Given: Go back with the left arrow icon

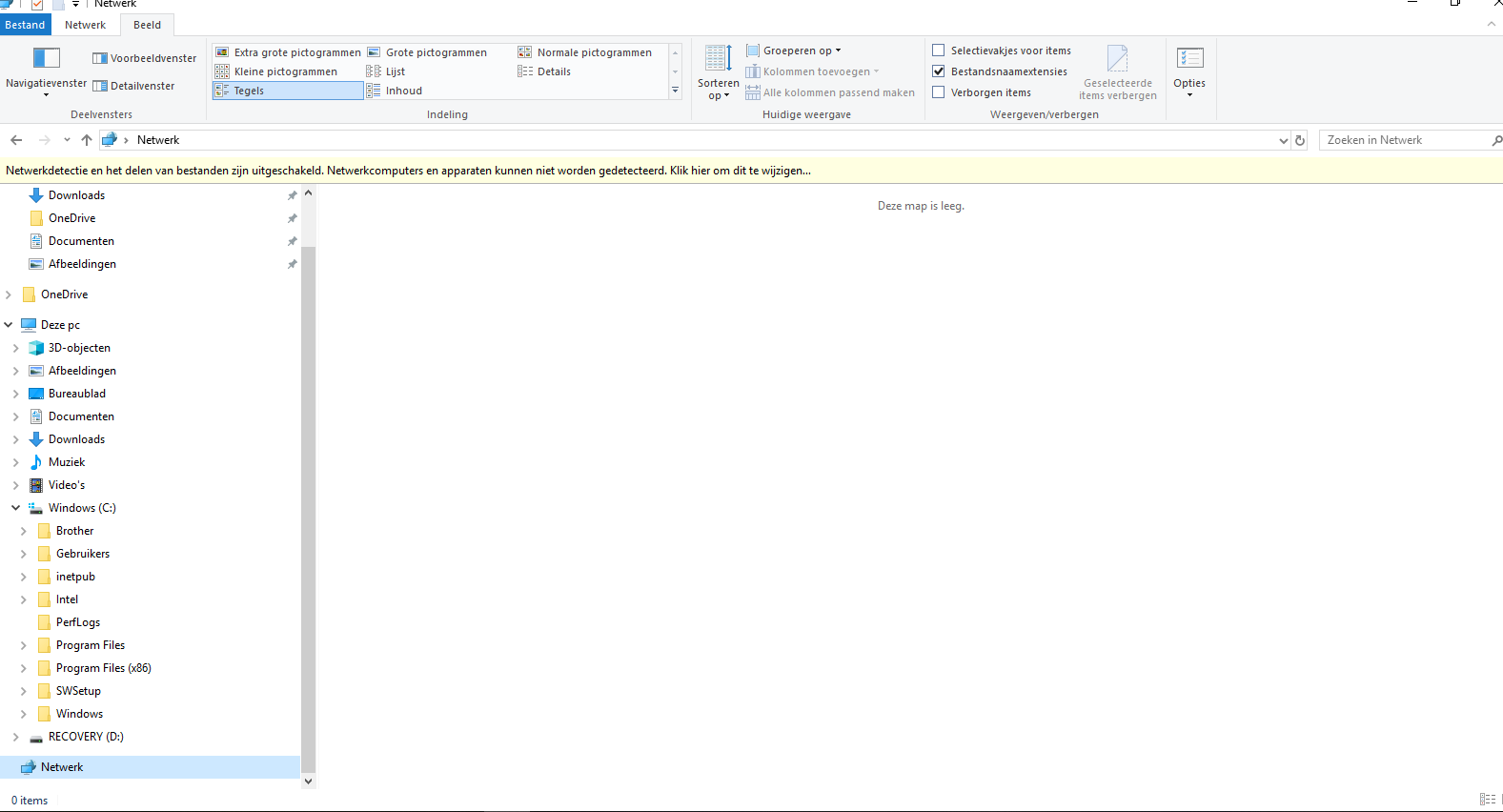Looking at the screenshot, I should tap(16, 140).
